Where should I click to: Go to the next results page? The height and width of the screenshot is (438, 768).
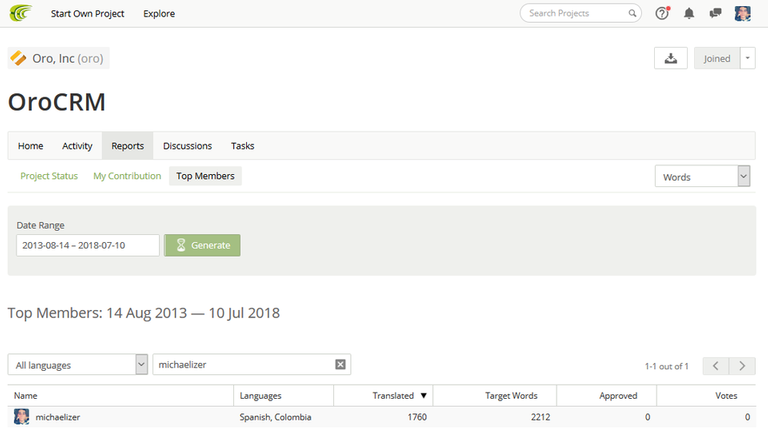[742, 366]
